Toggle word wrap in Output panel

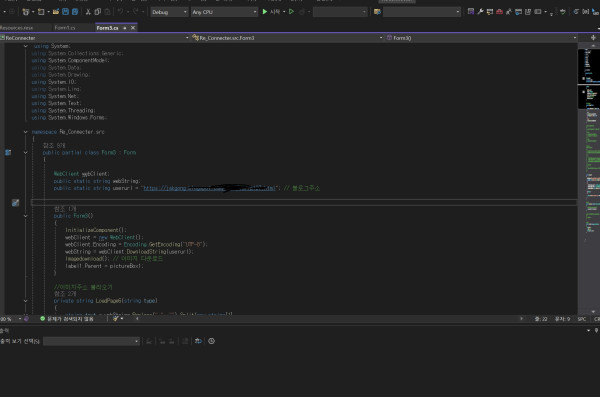click(x=198, y=341)
